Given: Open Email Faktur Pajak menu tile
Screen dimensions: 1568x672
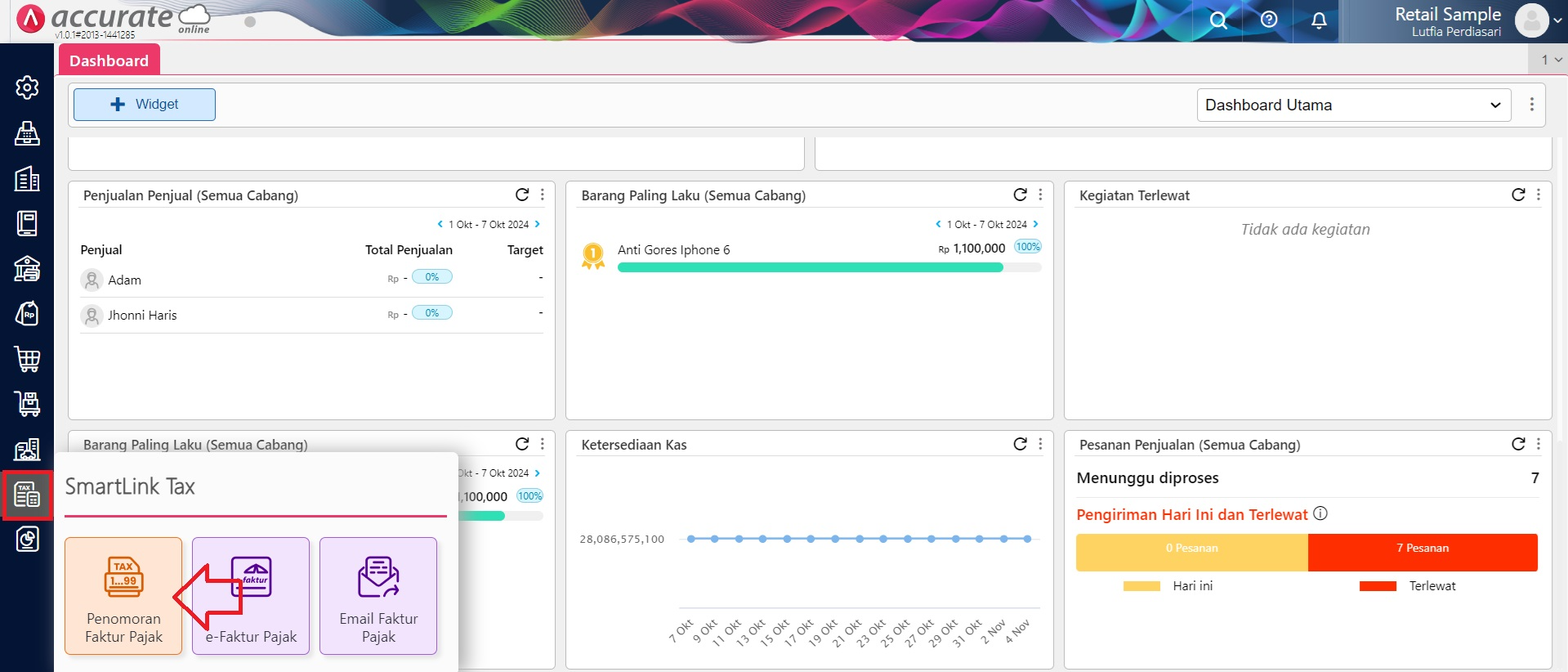Looking at the screenshot, I should [x=378, y=595].
